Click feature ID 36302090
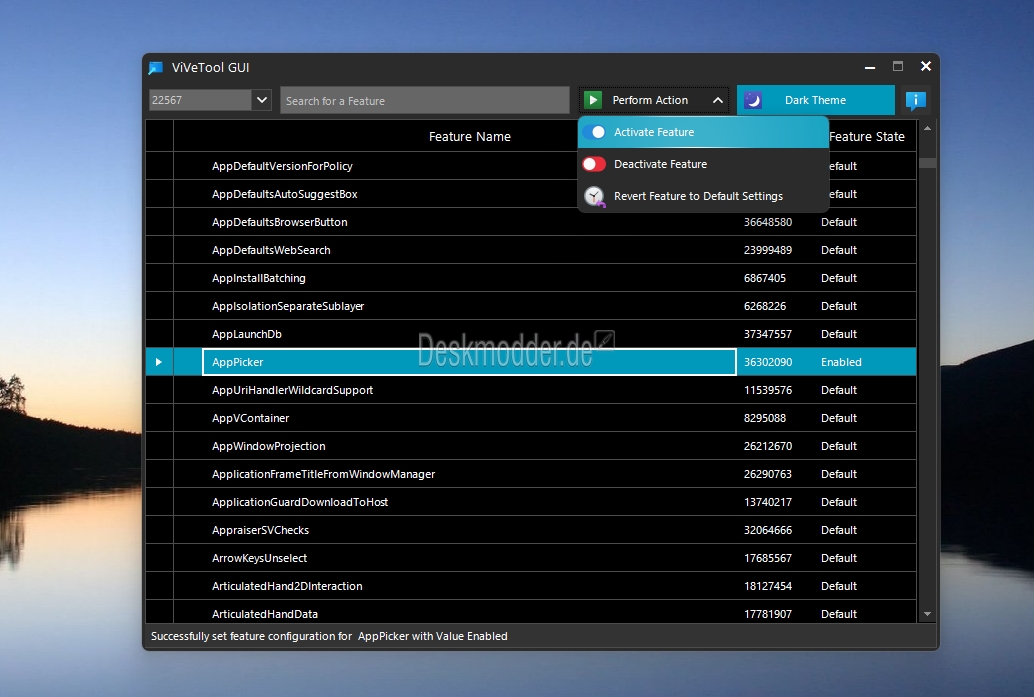1034x697 pixels. (768, 362)
